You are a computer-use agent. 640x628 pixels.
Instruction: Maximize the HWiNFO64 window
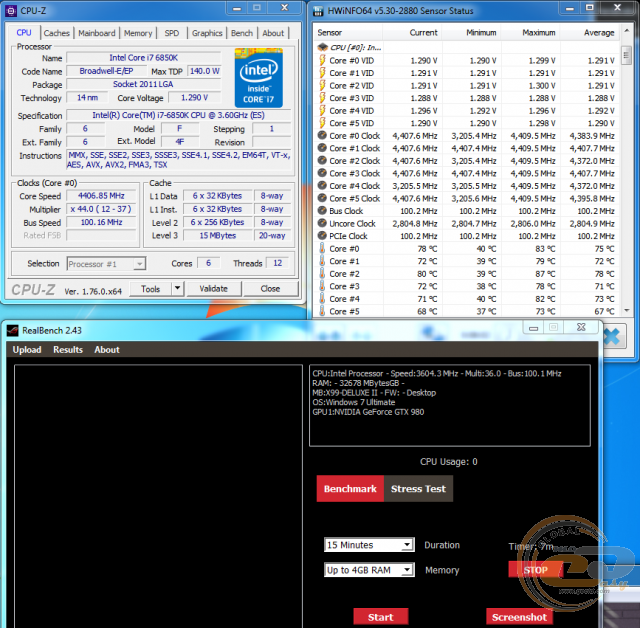pos(590,7)
